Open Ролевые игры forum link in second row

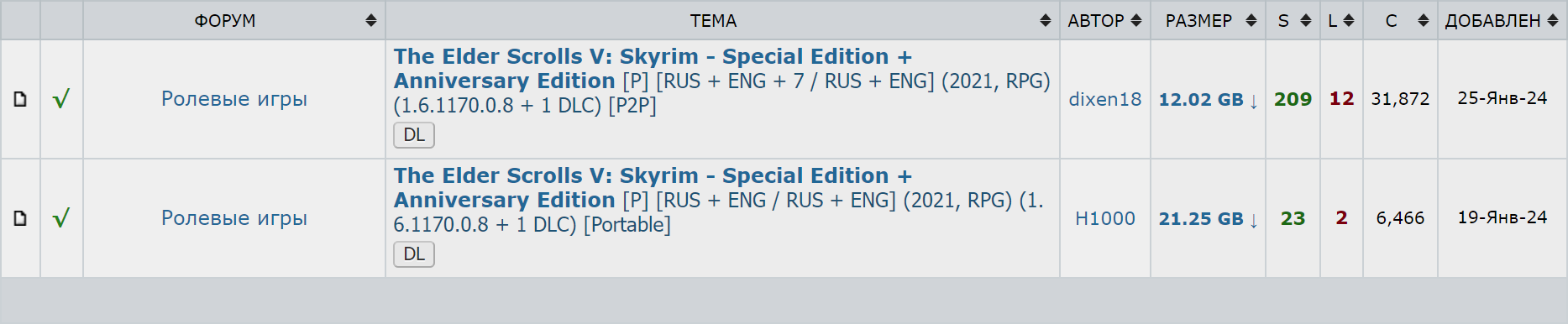(234, 218)
